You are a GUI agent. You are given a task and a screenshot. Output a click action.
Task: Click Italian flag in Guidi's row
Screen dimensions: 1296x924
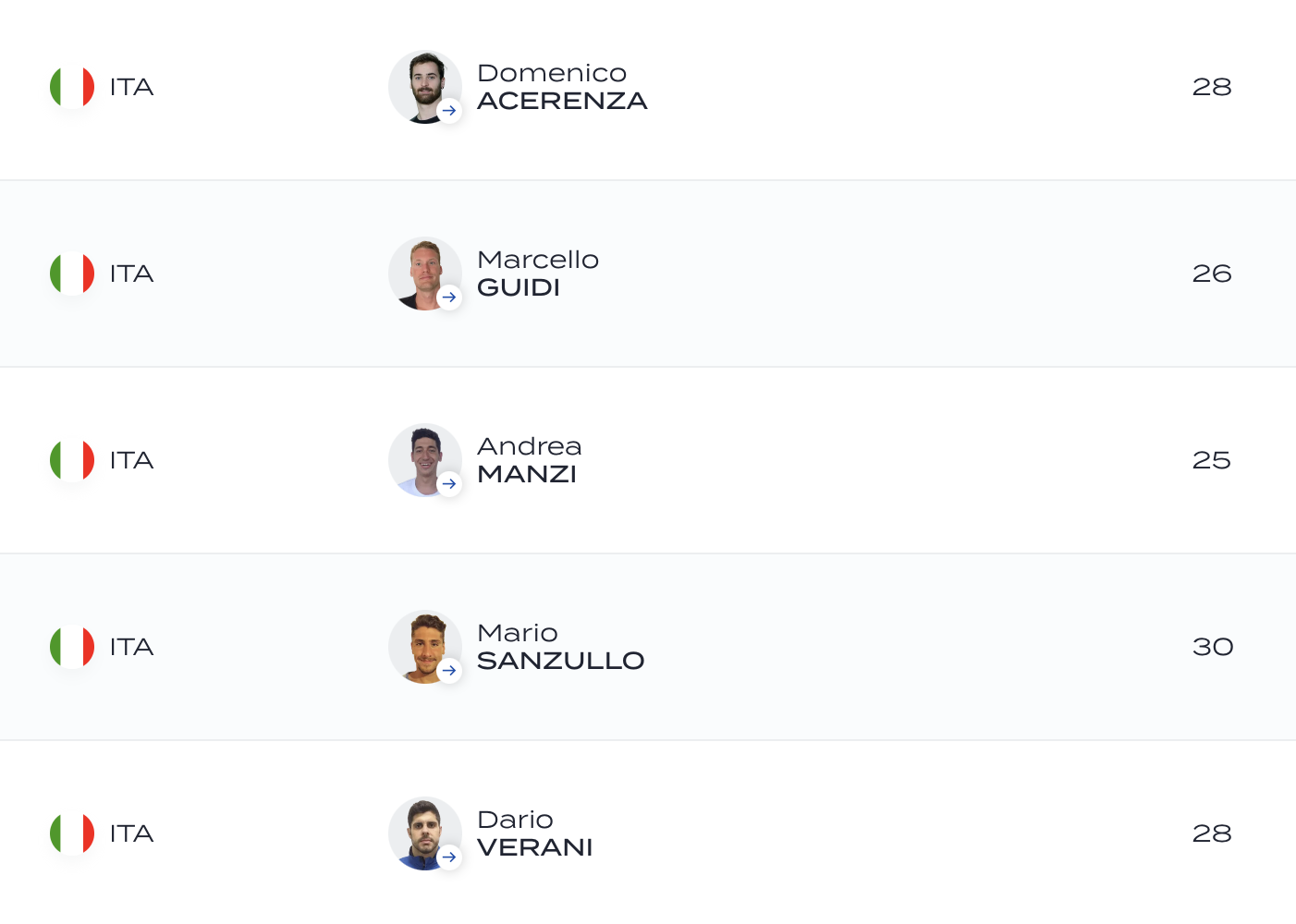click(x=72, y=274)
